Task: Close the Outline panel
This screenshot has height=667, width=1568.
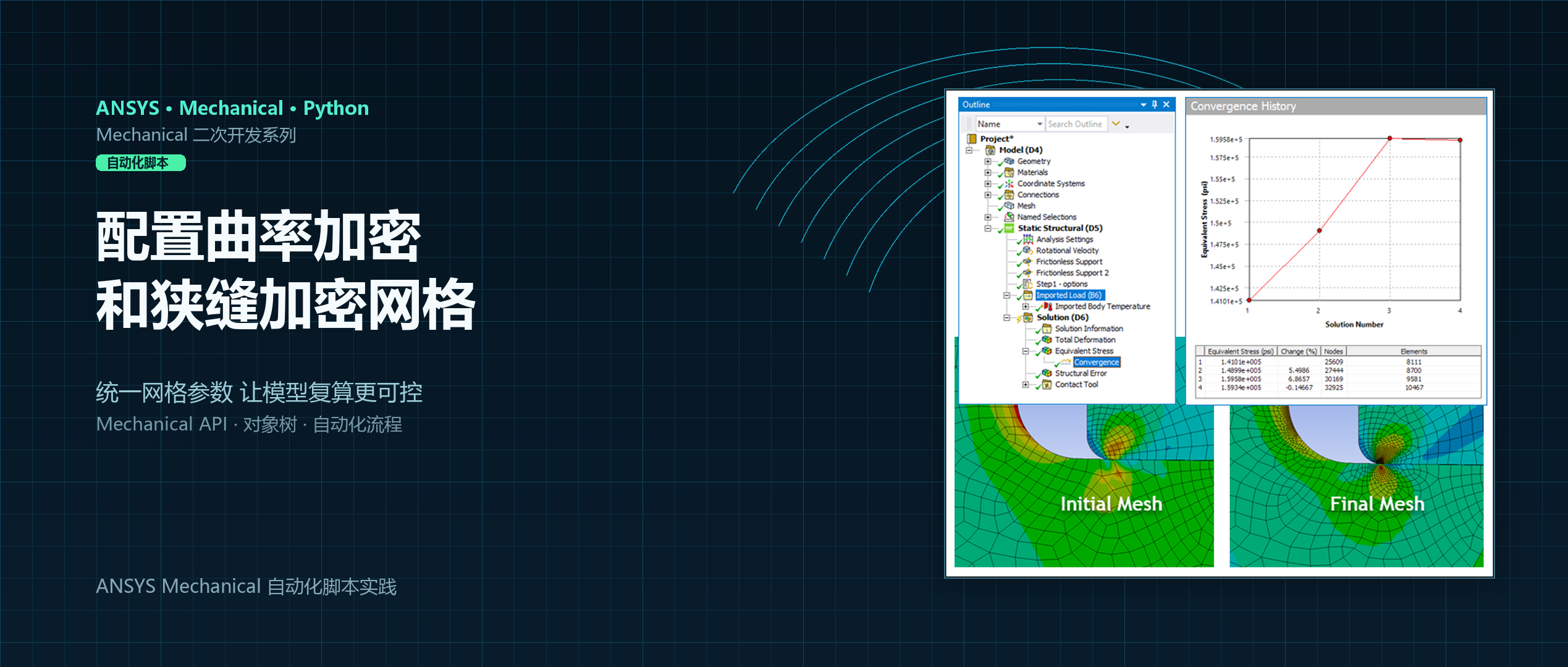Action: [1166, 104]
